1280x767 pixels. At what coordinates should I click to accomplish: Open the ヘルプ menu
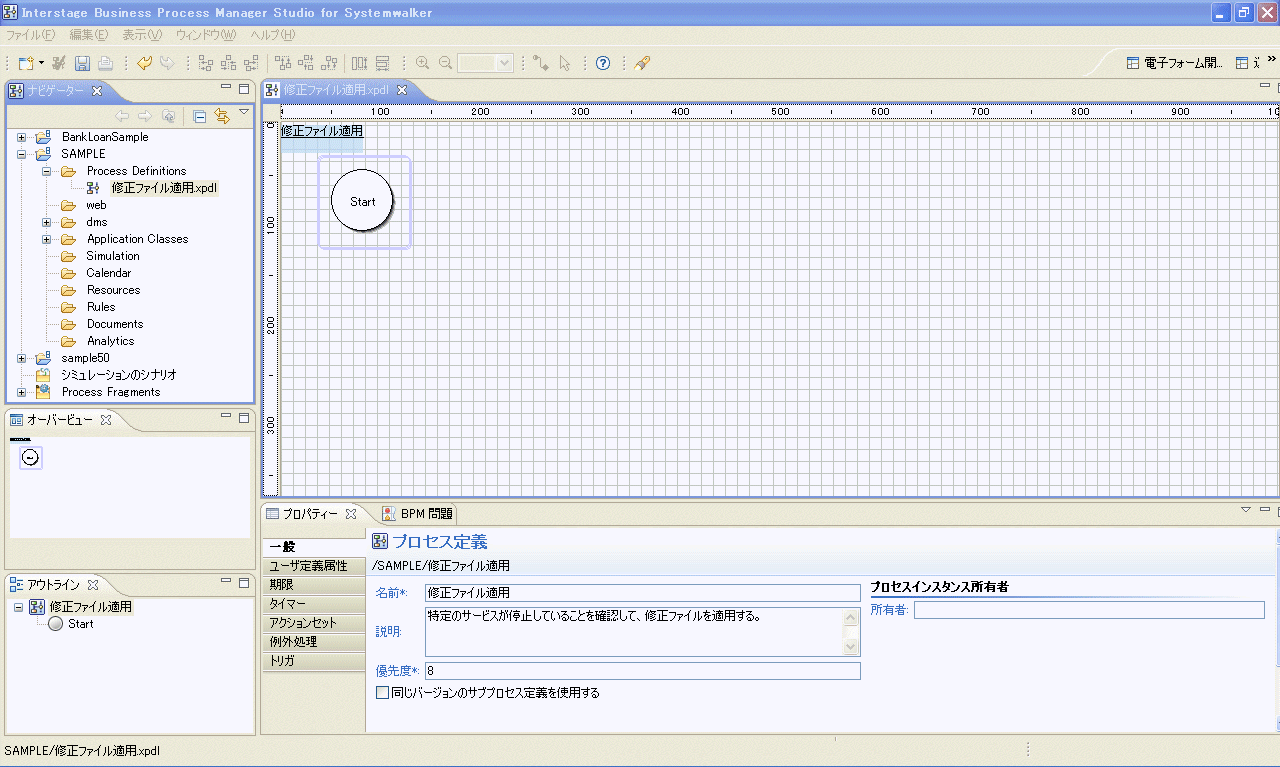click(x=273, y=35)
